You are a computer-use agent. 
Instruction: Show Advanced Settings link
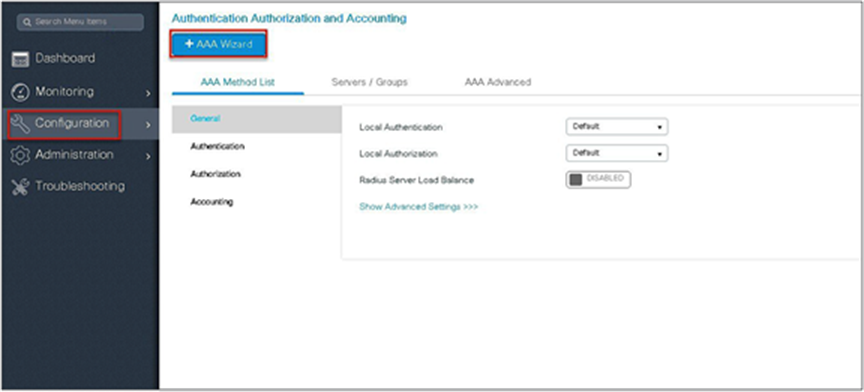pos(418,207)
